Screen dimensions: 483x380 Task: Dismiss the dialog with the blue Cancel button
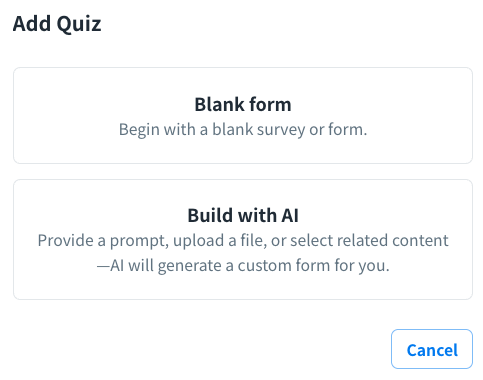coord(432,349)
